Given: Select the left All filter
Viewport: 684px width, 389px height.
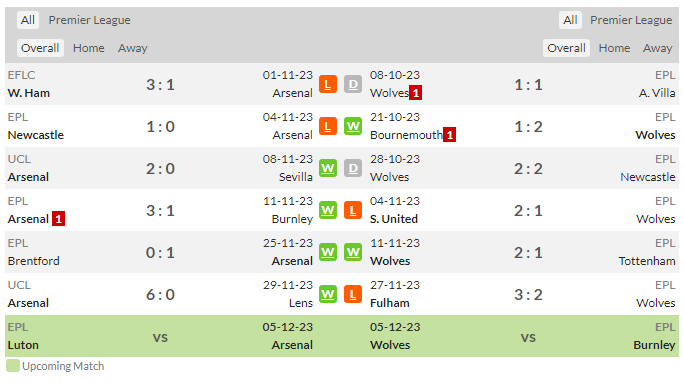Looking at the screenshot, I should [x=28, y=20].
